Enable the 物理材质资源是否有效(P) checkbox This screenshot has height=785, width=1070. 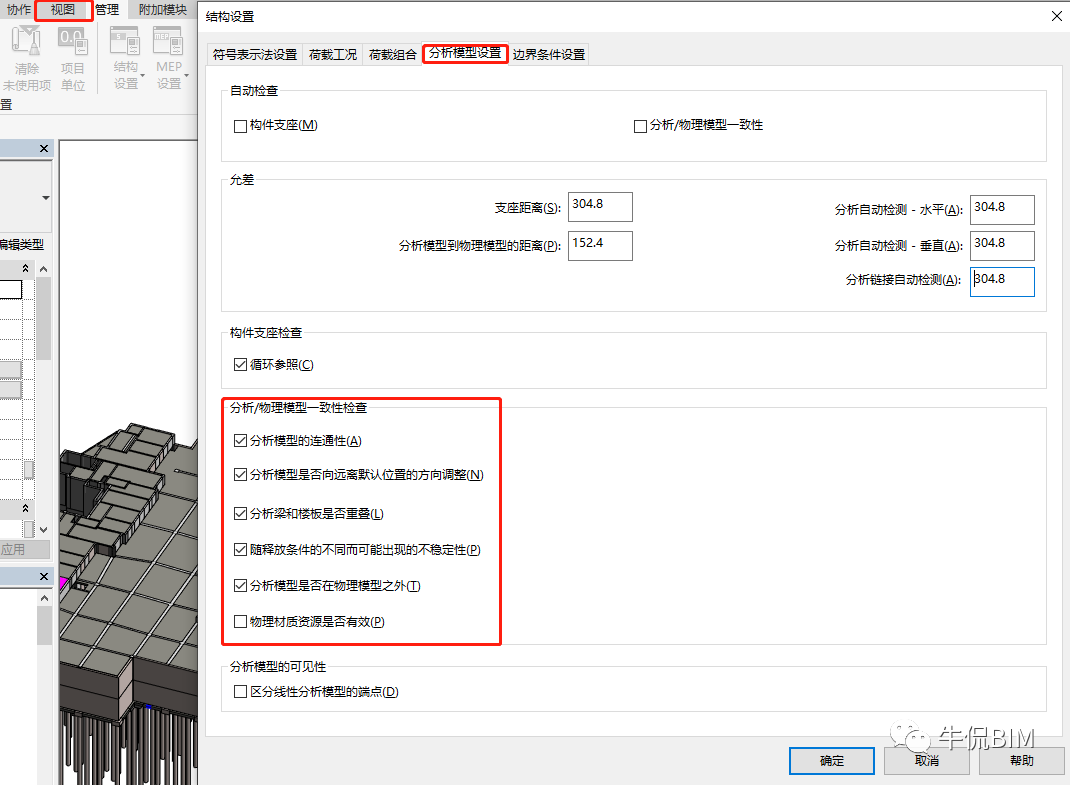[241, 621]
